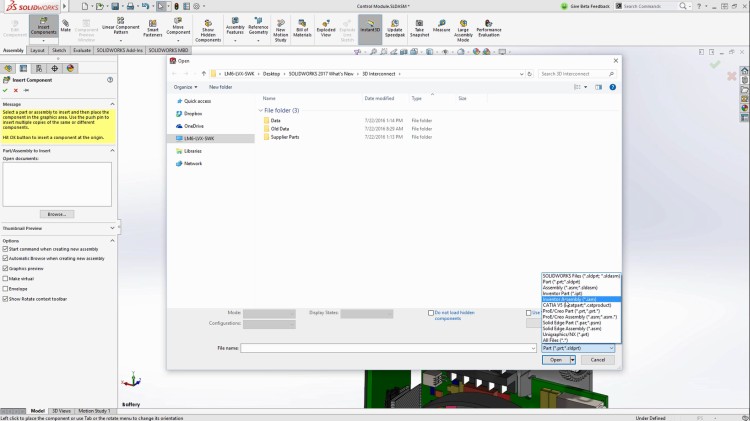Viewport: 750px width, 421px height.
Task: Click the File name input field
Action: coord(388,348)
